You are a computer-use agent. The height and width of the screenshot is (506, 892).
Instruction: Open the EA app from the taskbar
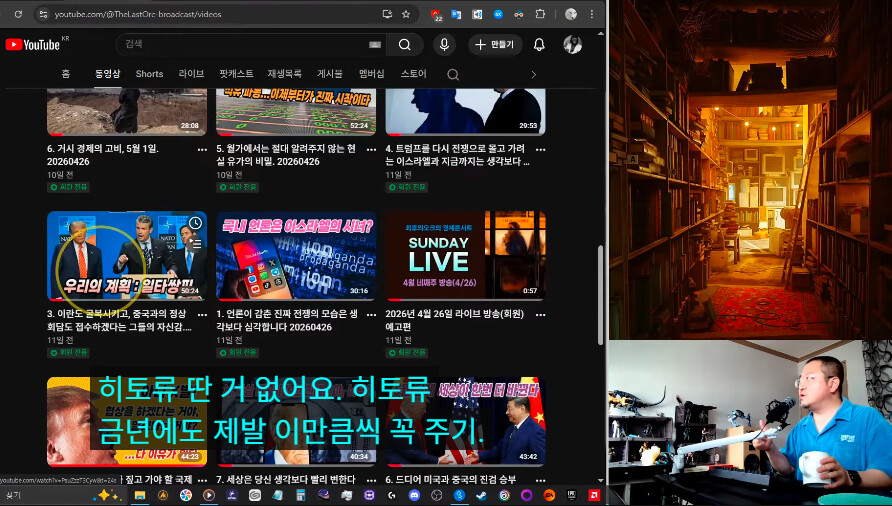click(549, 495)
